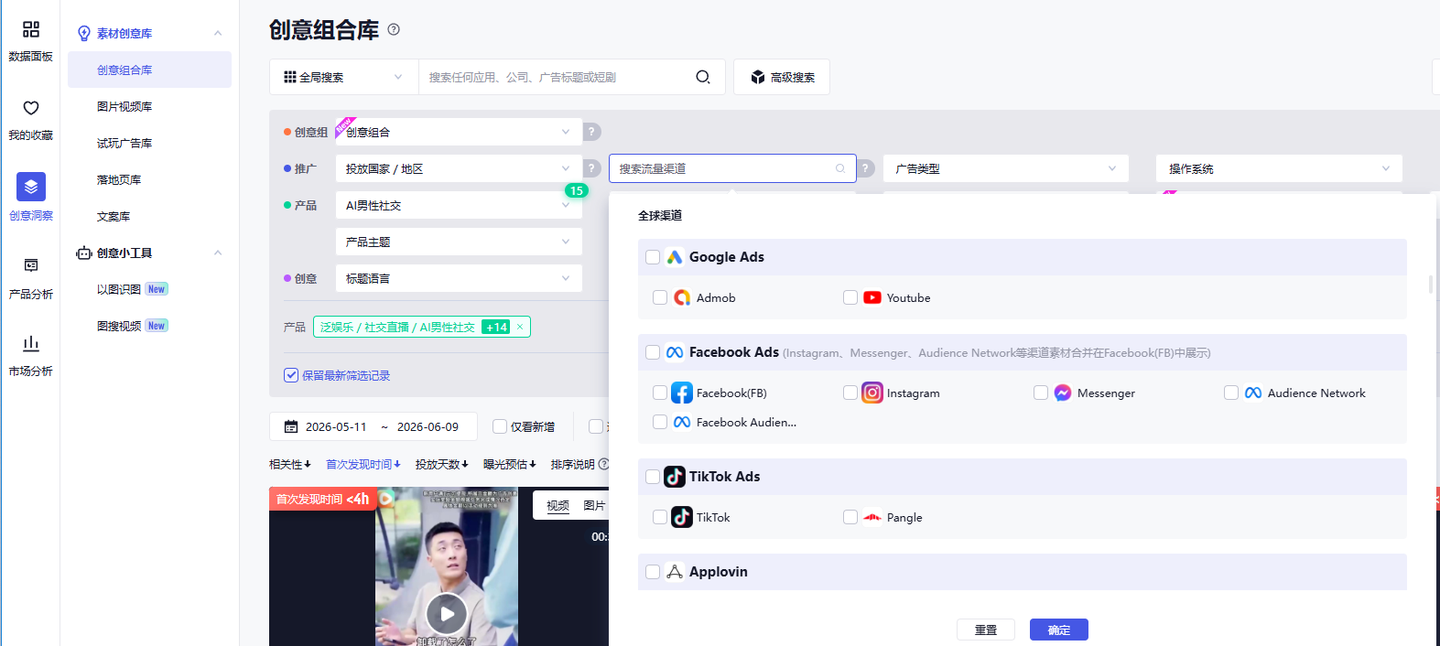
Task: Play the video in first creative card
Action: click(x=446, y=613)
